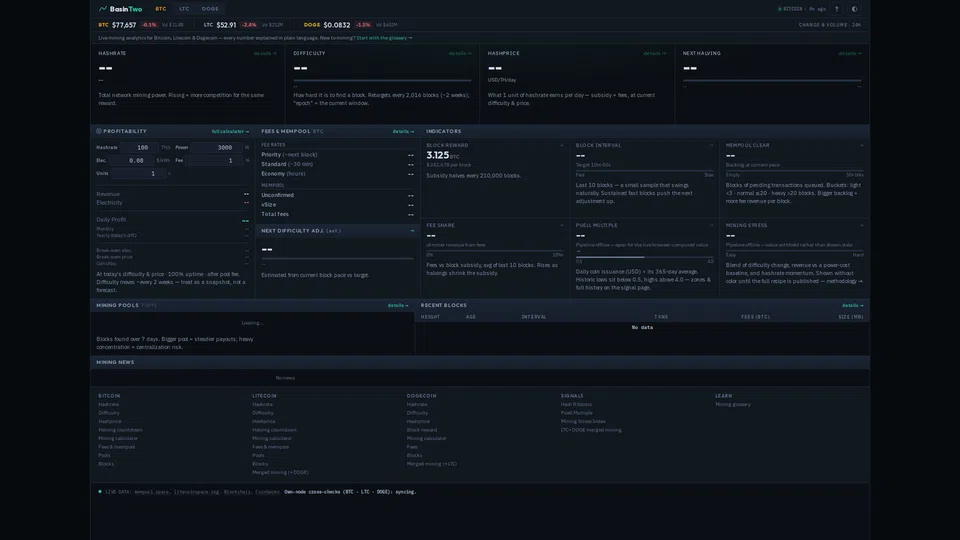
Task: Open Next Difficulty Adj. arrow
Action: [x=412, y=231]
